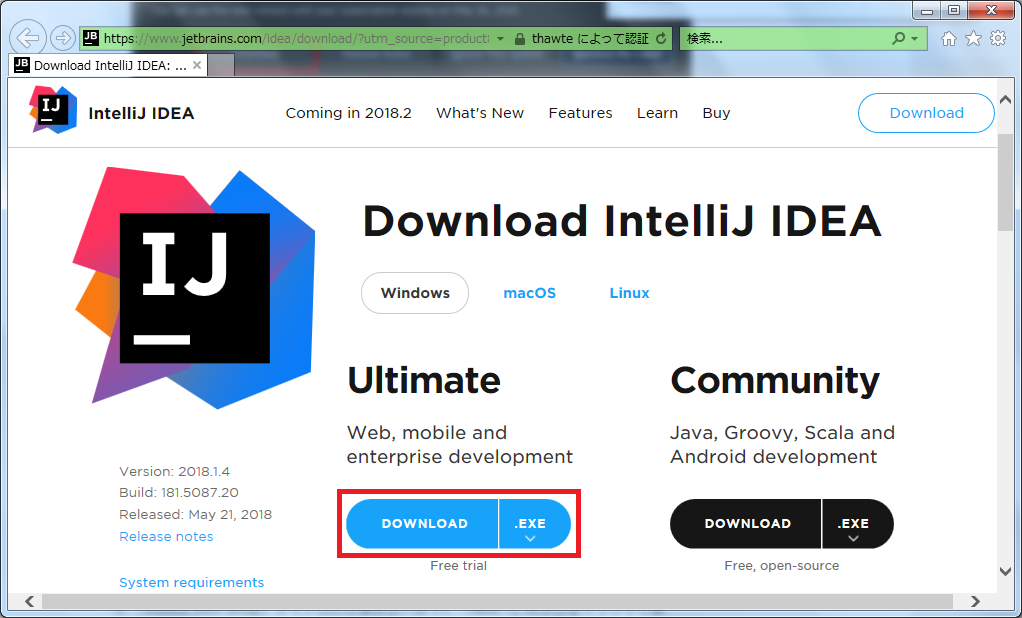Switch to macOS platform tab

pyautogui.click(x=529, y=293)
